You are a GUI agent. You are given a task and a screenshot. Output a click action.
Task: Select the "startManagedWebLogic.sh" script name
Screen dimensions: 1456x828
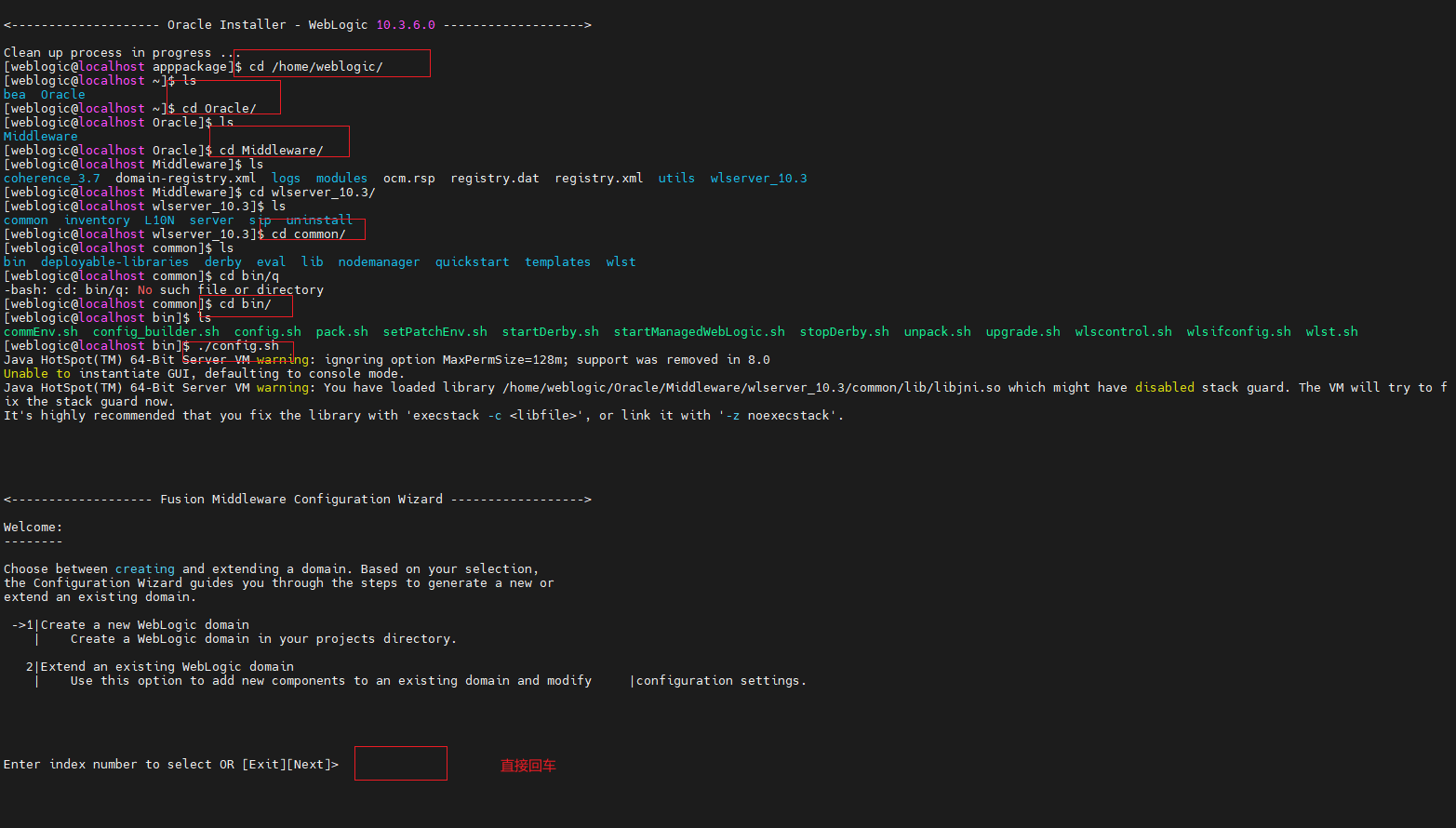pos(700,332)
